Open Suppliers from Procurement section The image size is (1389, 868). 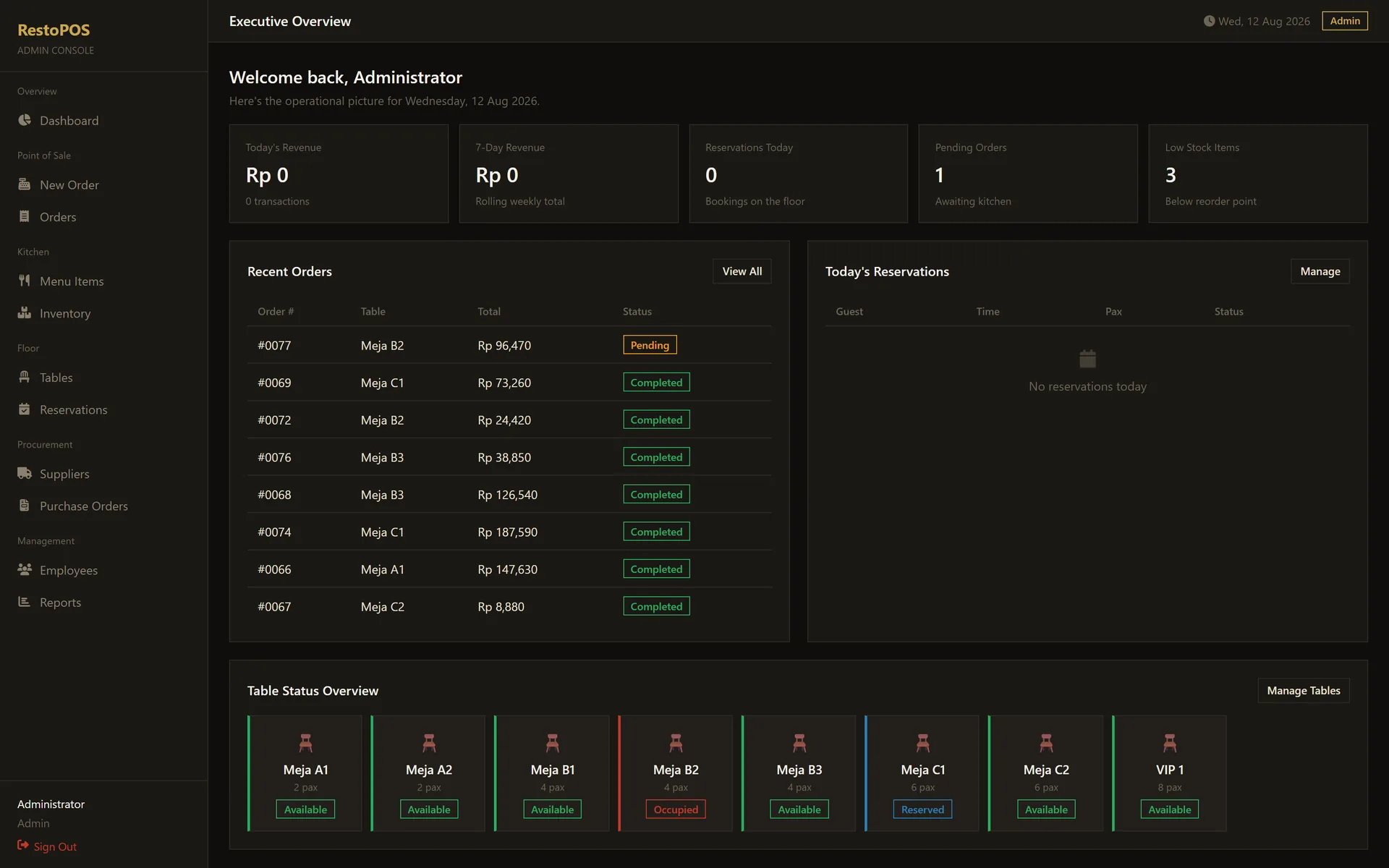point(103,474)
